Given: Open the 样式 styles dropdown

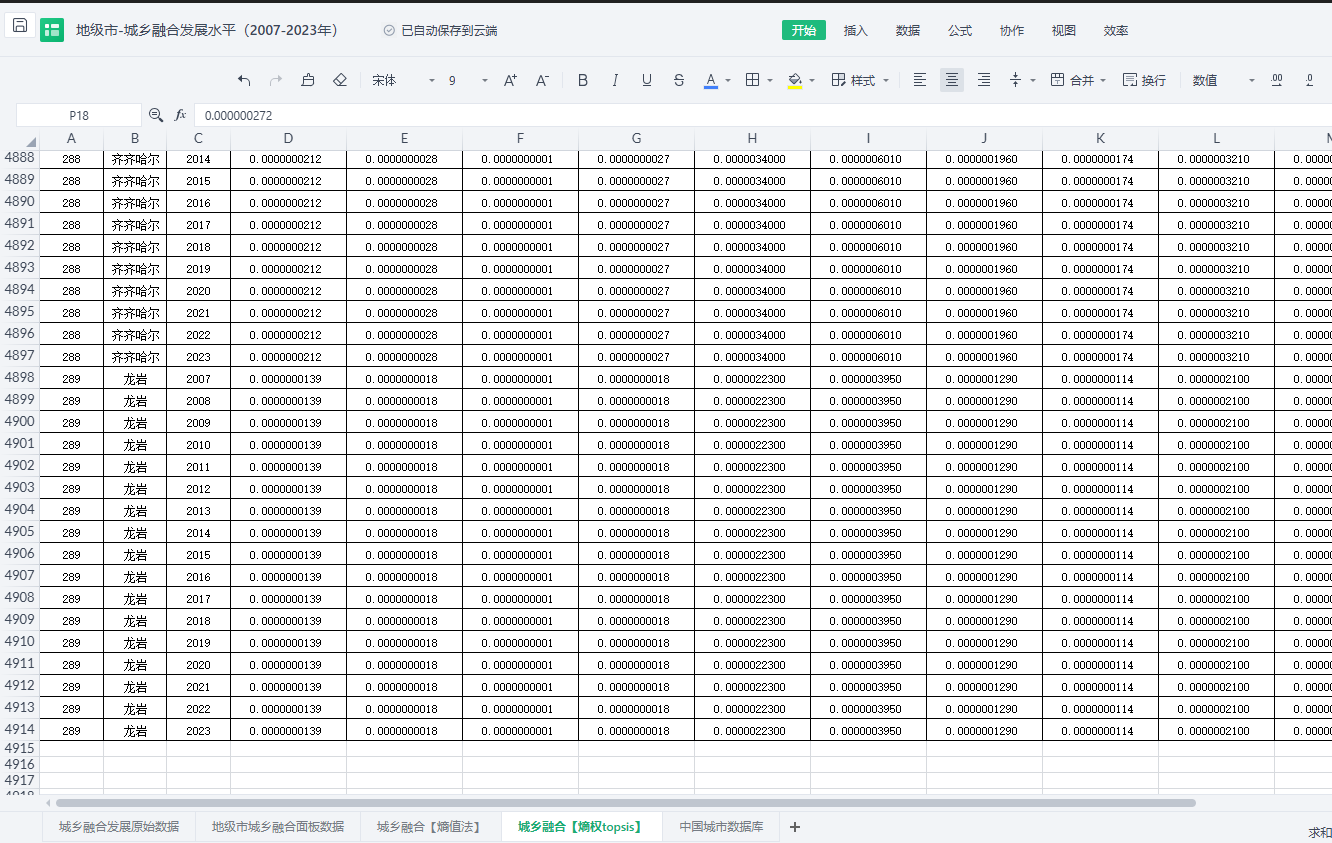Looking at the screenshot, I should pyautogui.click(x=861, y=80).
